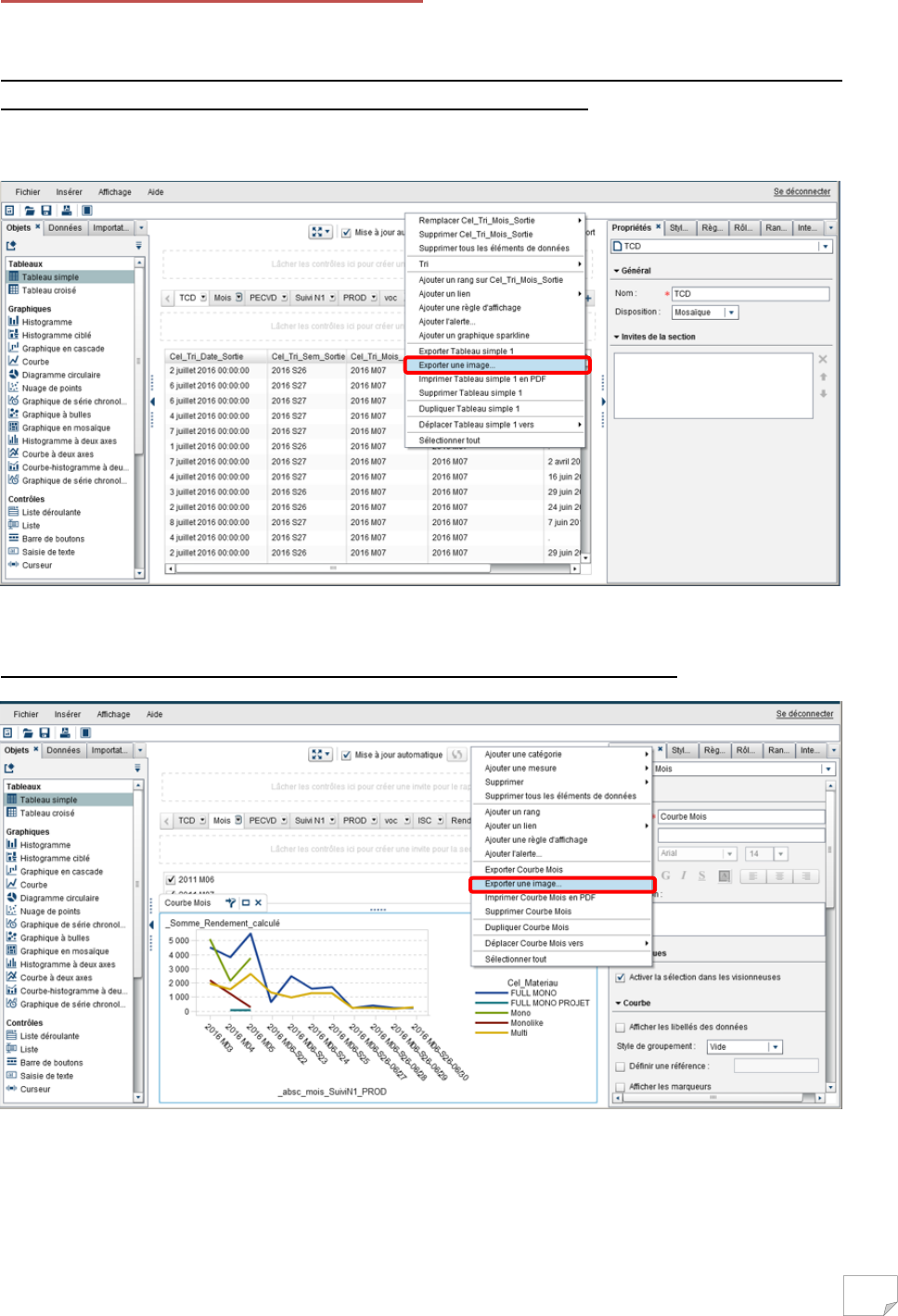This screenshot has width=898, height=1316.
Task: Maximize the Courbe Mois chart via its square icon
Action: click(245, 902)
